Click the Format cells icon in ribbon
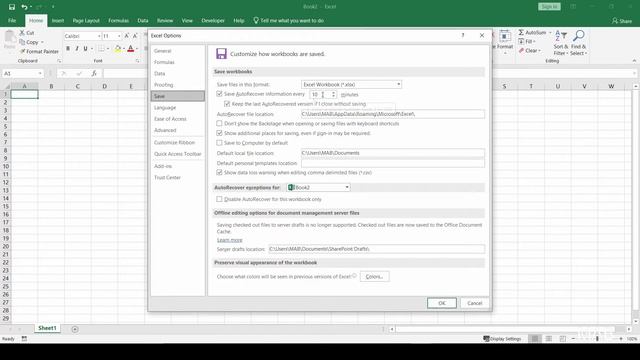640x360 pixels. [x=505, y=36]
